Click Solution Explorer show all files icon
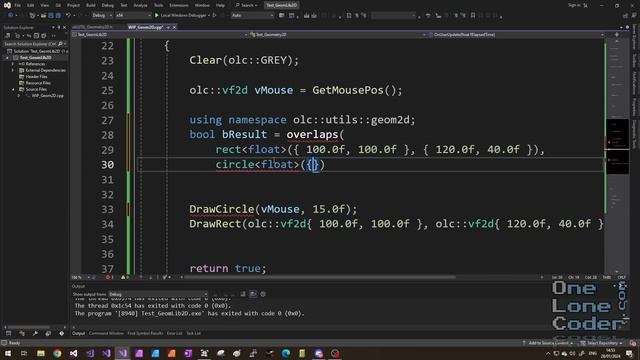 tap(44, 36)
